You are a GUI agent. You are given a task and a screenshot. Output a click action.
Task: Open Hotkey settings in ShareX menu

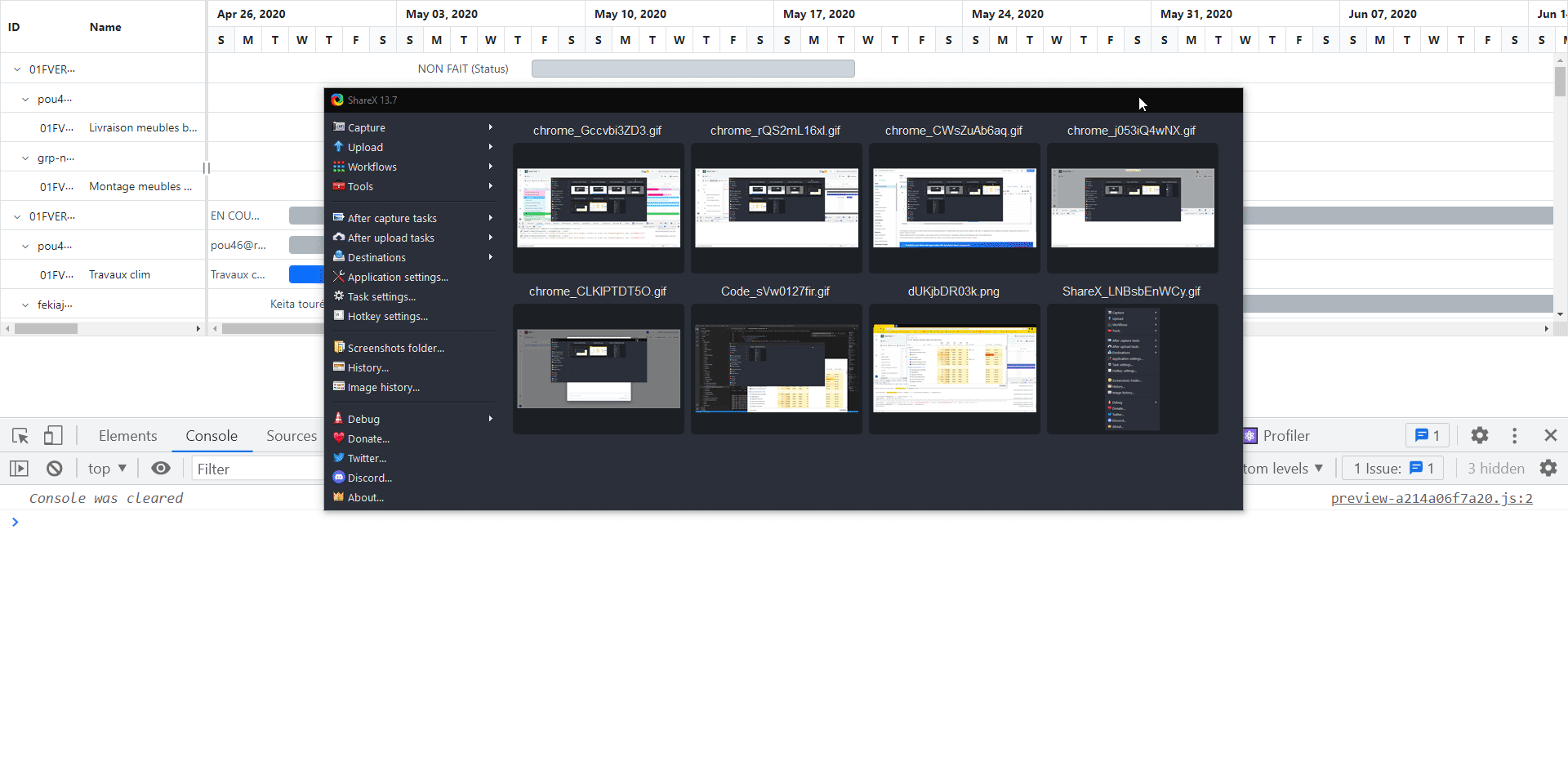tap(387, 317)
